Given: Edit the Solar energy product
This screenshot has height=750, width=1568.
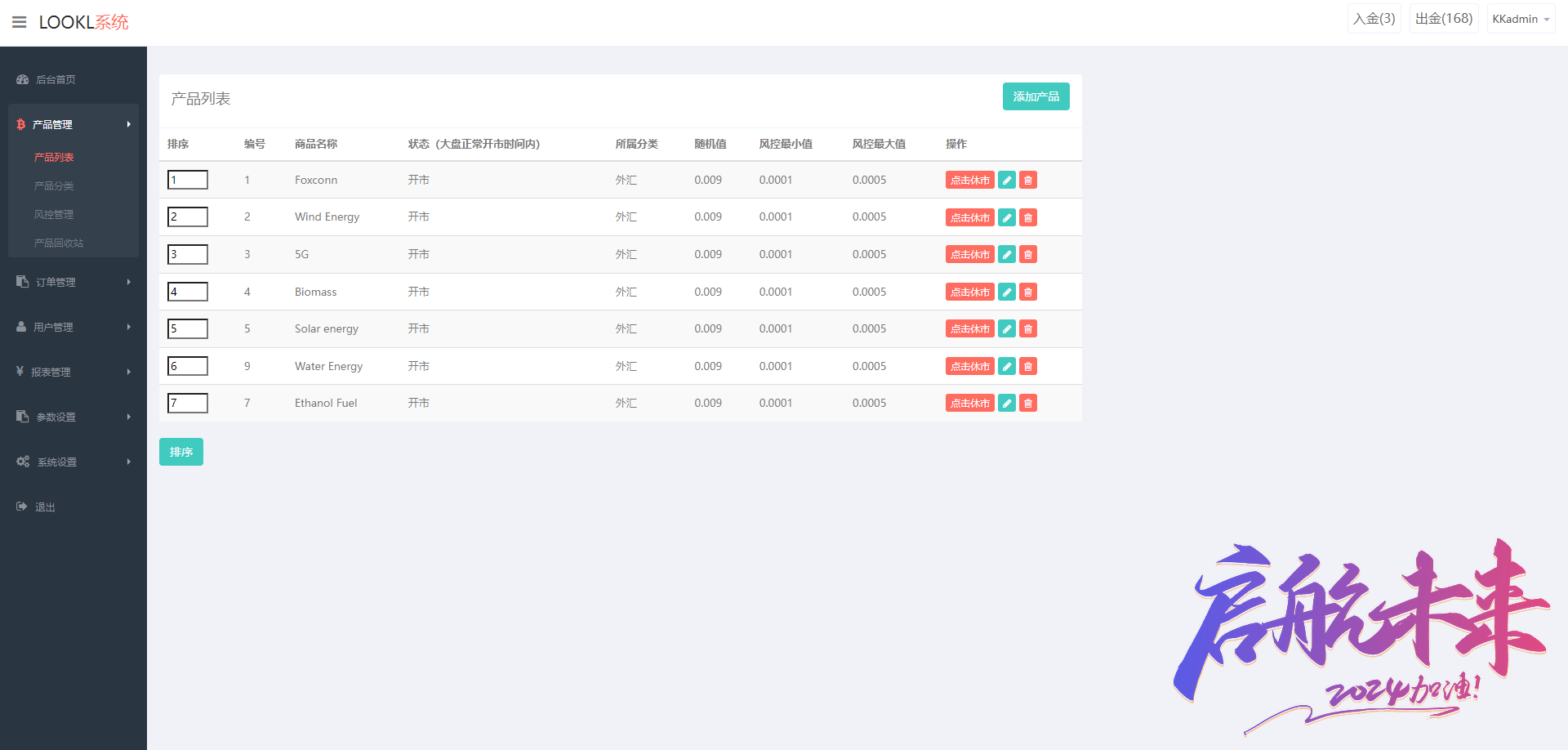Looking at the screenshot, I should 1007,329.
